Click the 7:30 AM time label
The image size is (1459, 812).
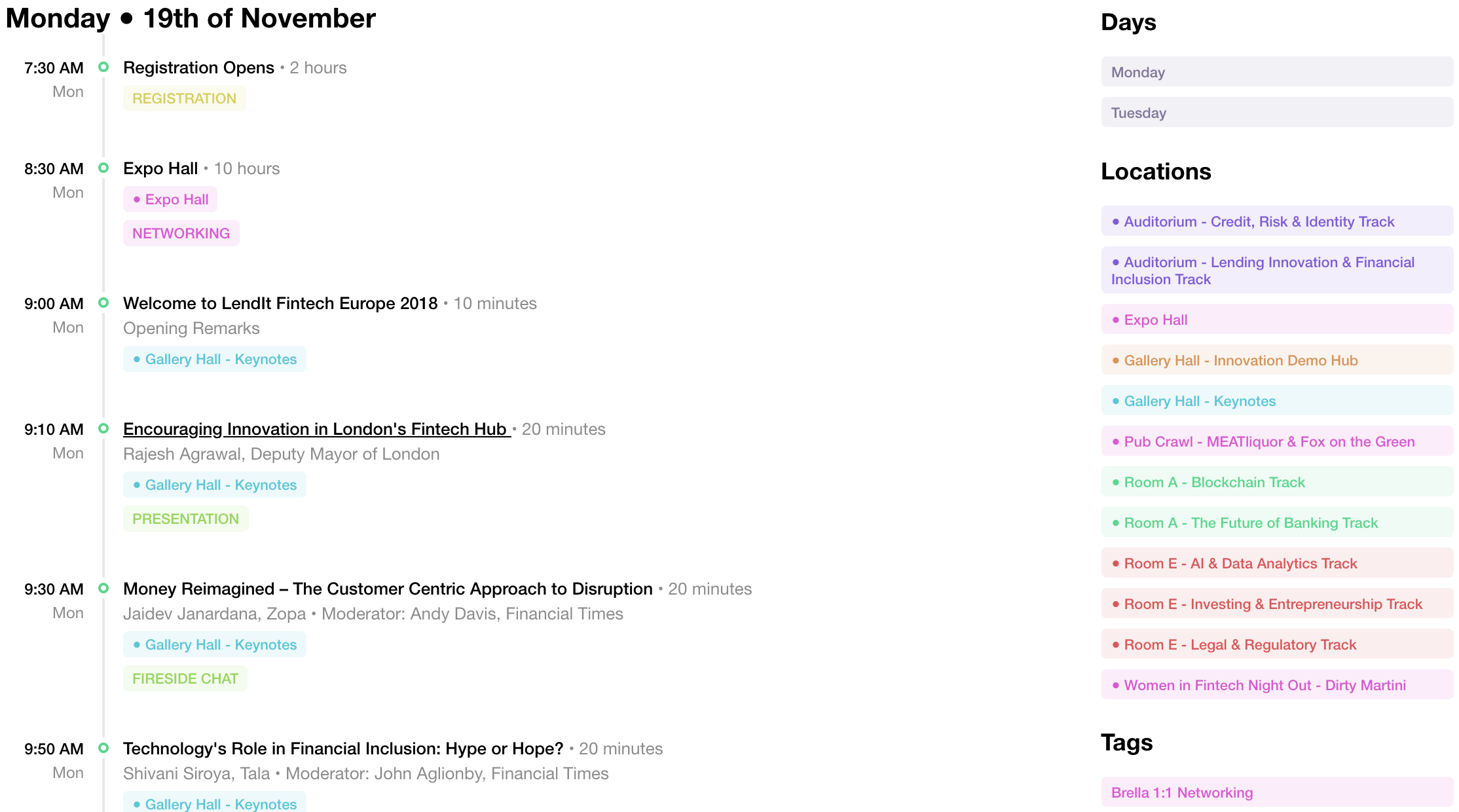(x=54, y=68)
